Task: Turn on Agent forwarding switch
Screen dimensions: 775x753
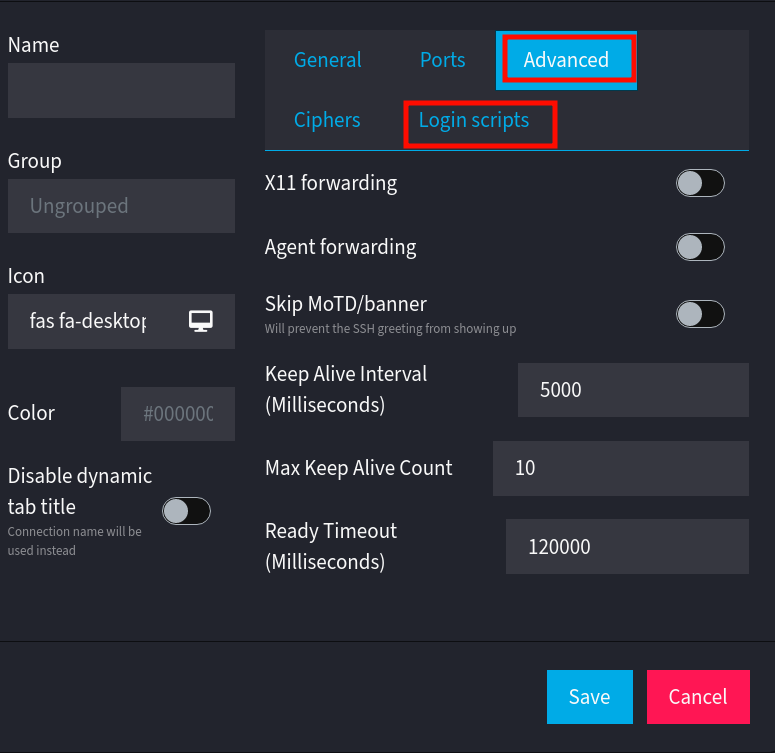Action: [x=699, y=247]
